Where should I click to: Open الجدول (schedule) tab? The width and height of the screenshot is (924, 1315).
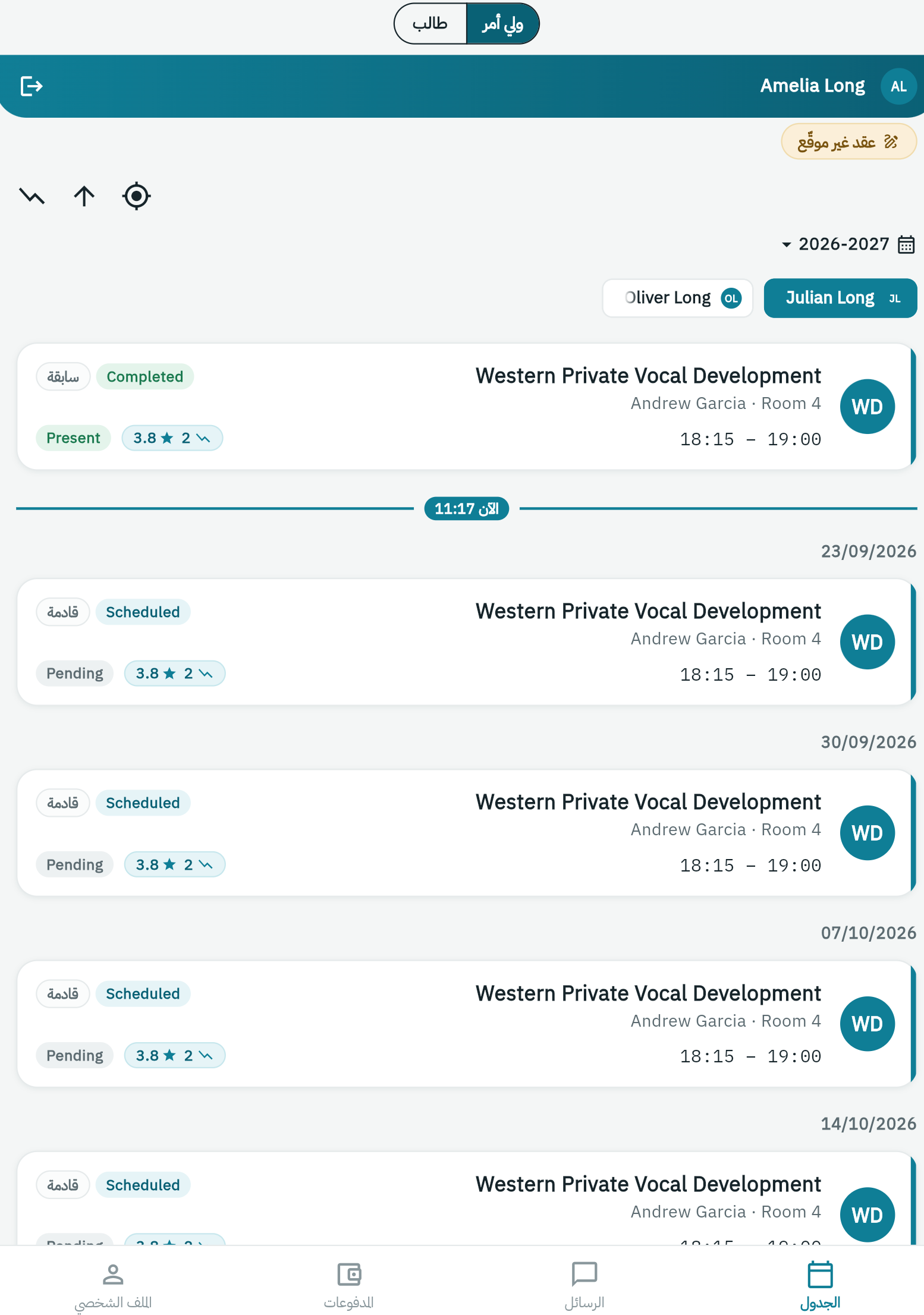coord(820,1285)
